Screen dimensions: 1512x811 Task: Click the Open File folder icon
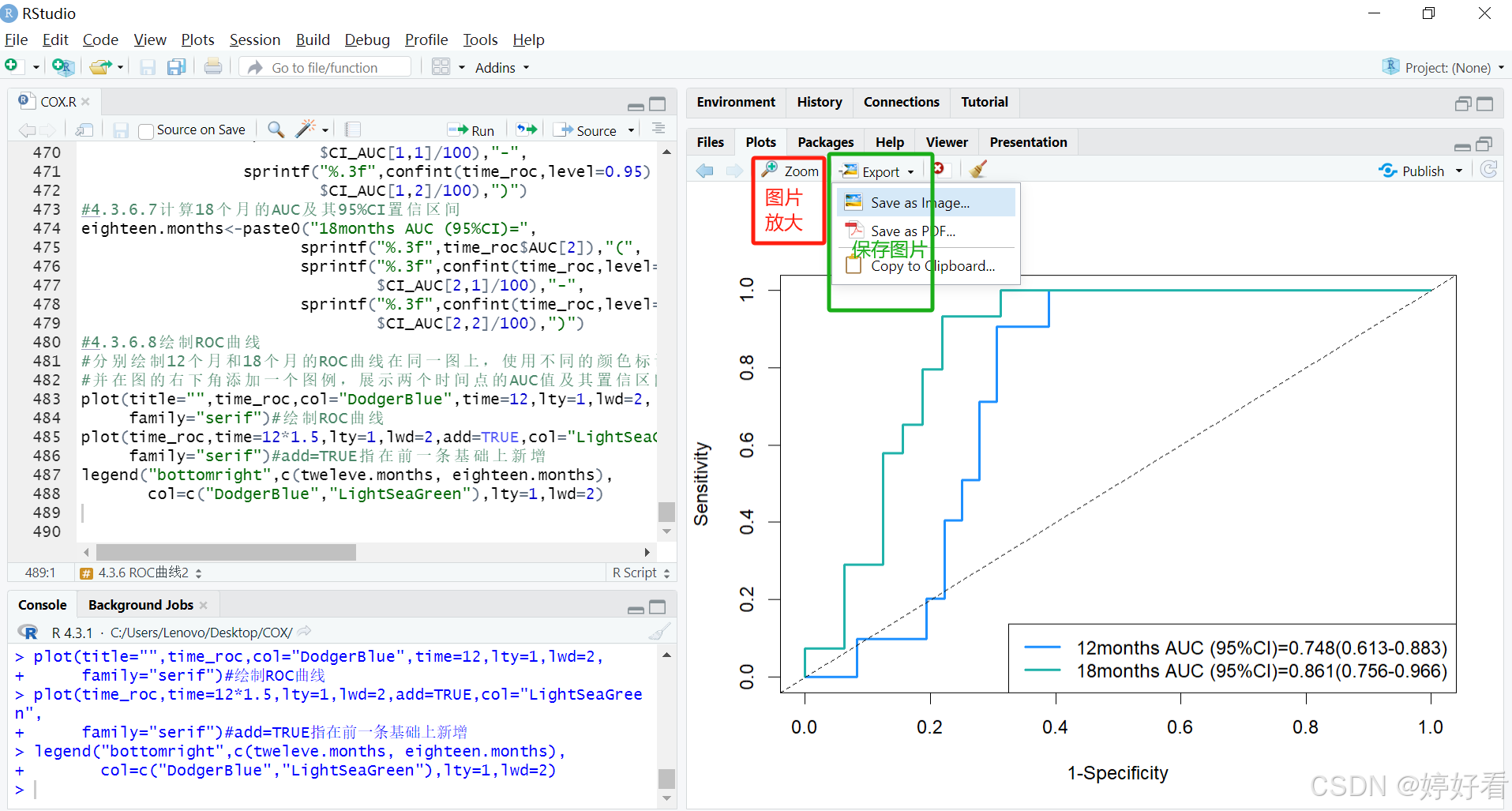pyautogui.click(x=100, y=67)
